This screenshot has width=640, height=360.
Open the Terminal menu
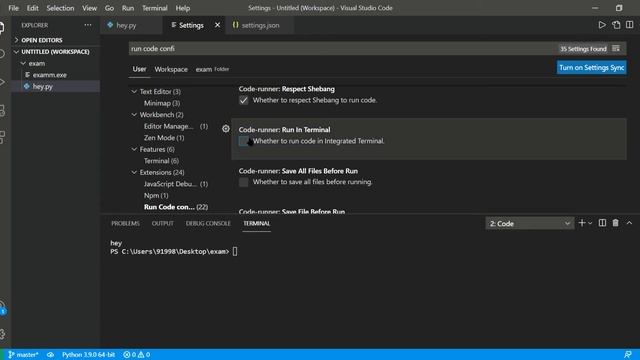[155, 8]
